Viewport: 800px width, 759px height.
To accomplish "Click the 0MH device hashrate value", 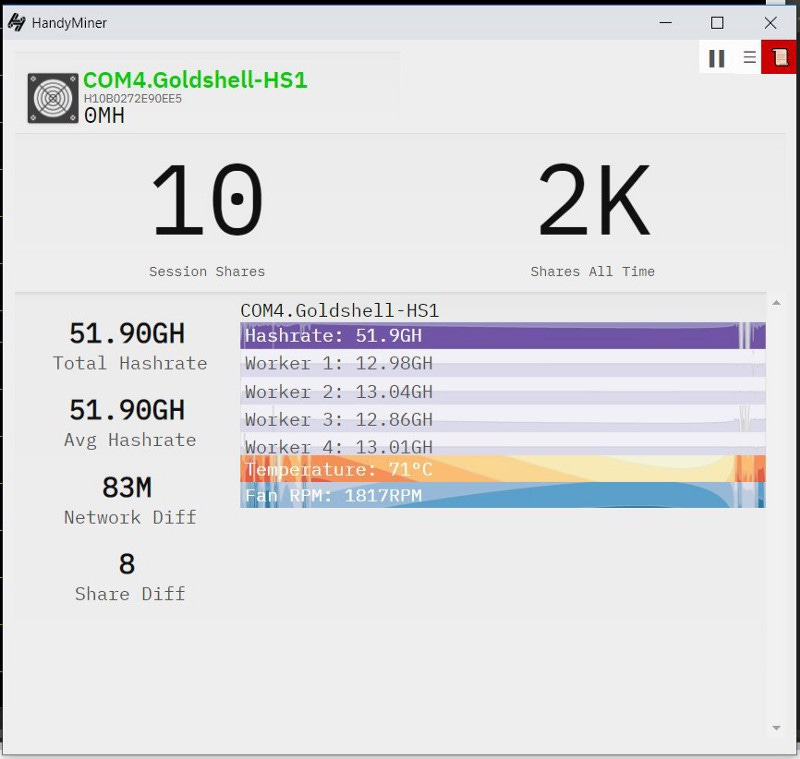I will (x=104, y=116).
